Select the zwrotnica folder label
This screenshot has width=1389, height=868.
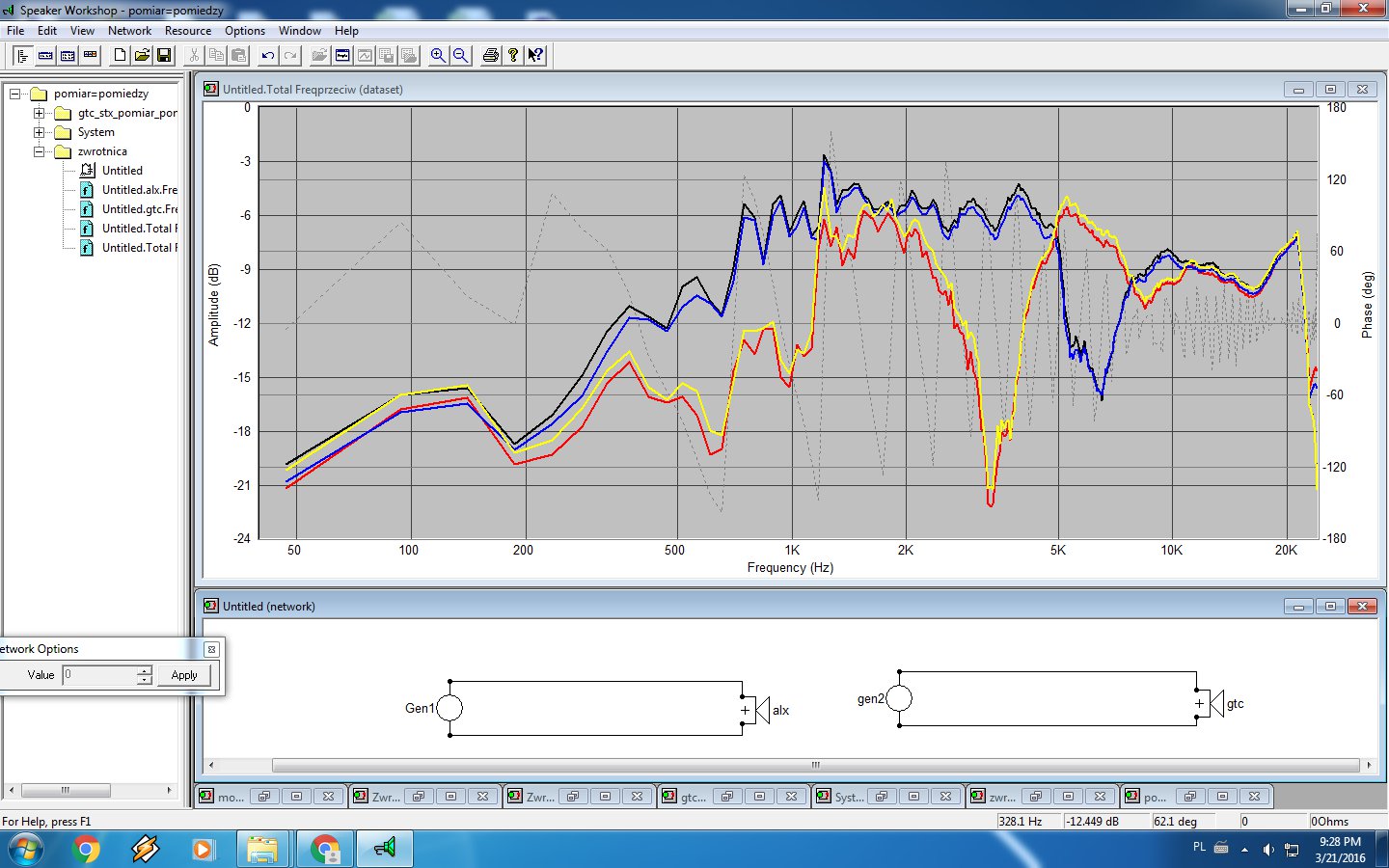[x=102, y=151]
